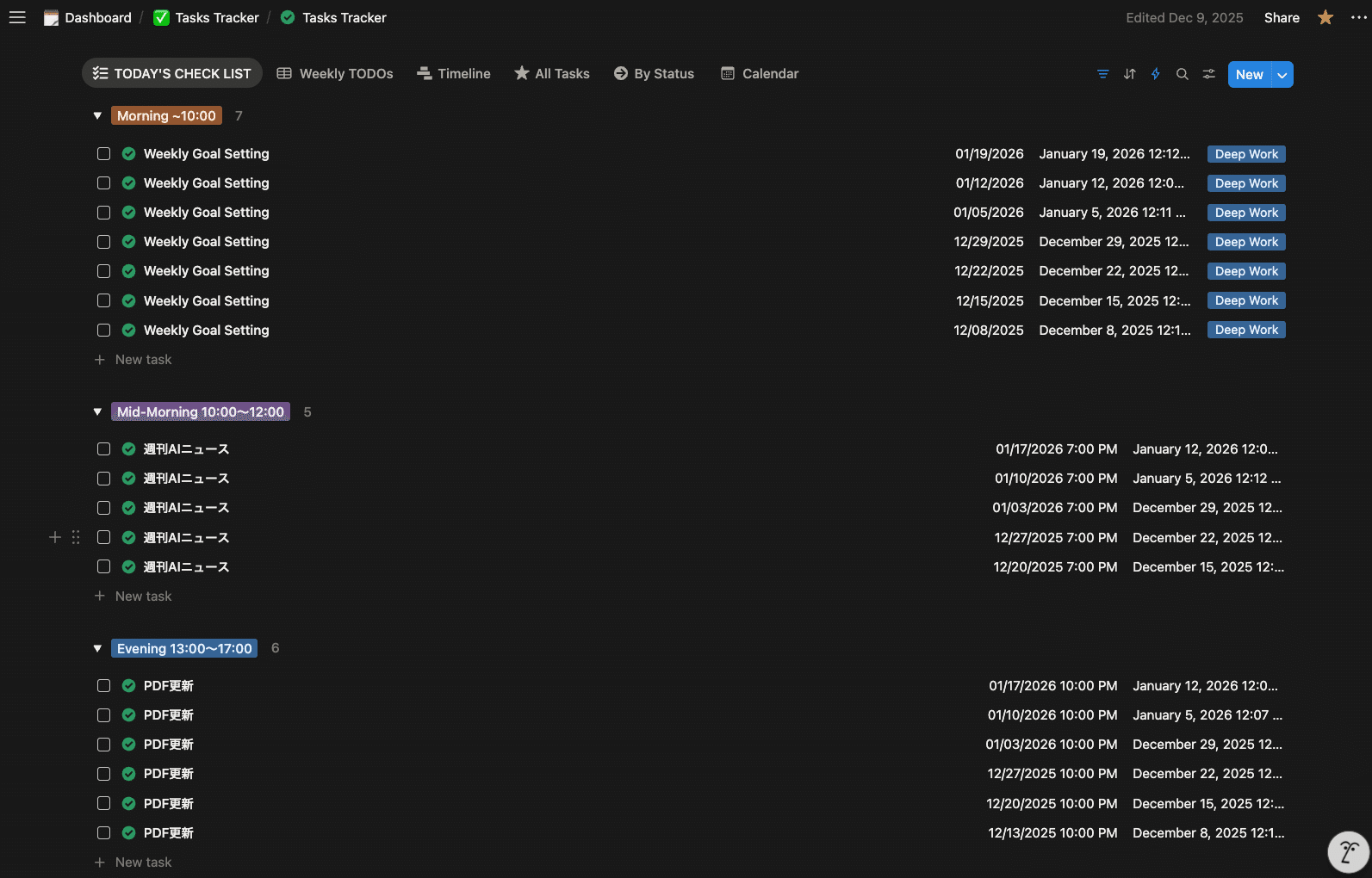Open the sidebar hamburger menu
This screenshot has width=1372, height=878.
click(x=17, y=17)
